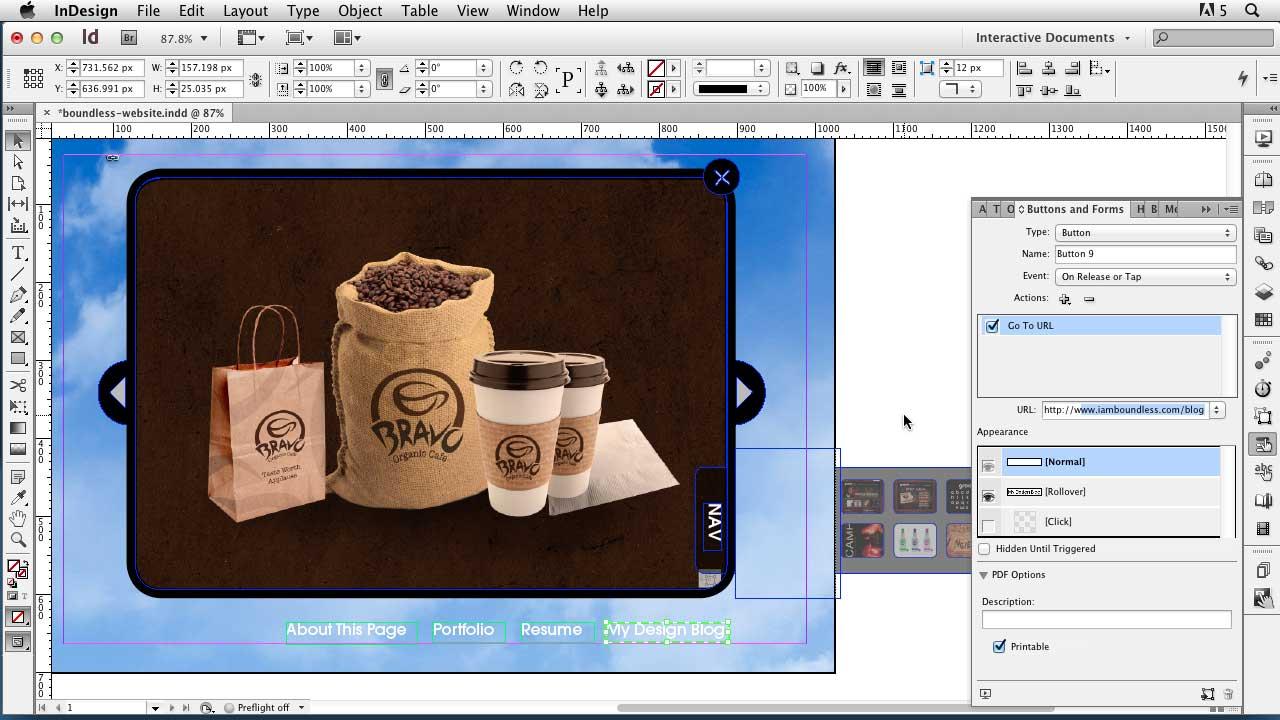
Task: Select the Rectangle tool
Action: pyautogui.click(x=18, y=359)
